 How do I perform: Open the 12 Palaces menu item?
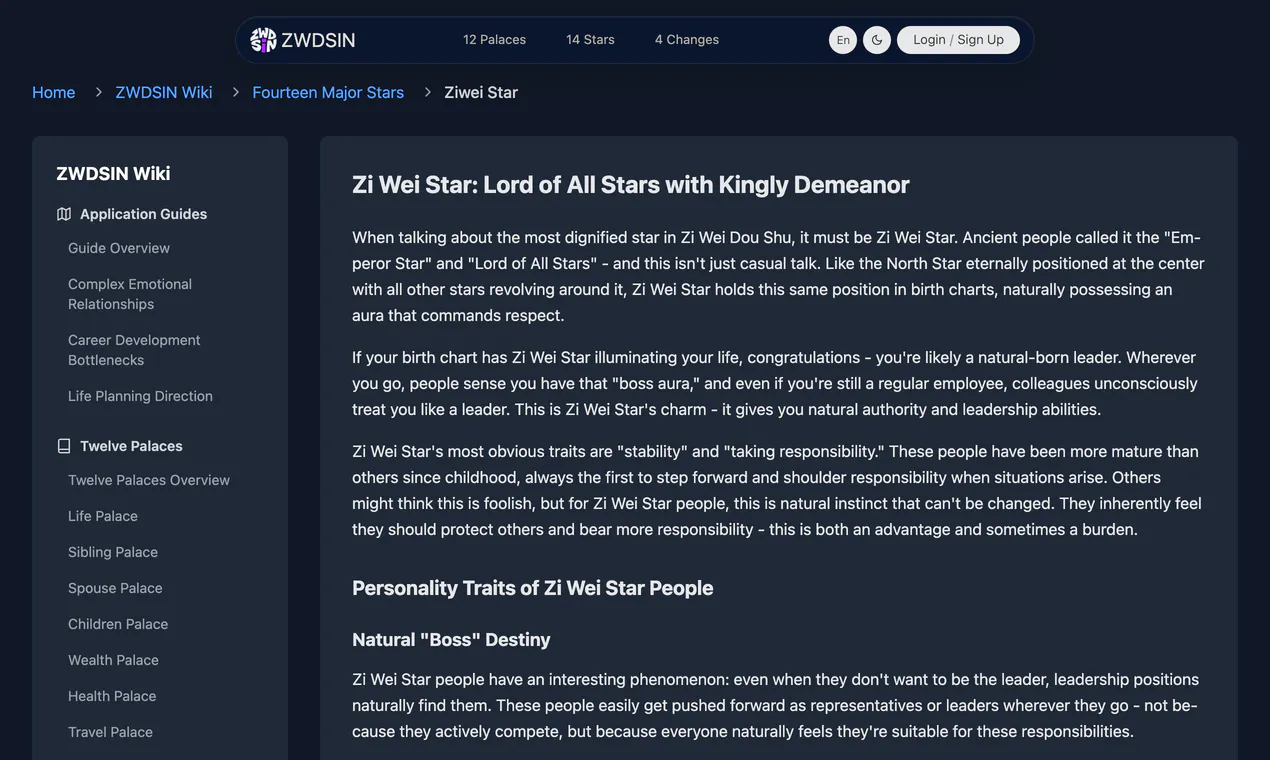pyautogui.click(x=494, y=40)
